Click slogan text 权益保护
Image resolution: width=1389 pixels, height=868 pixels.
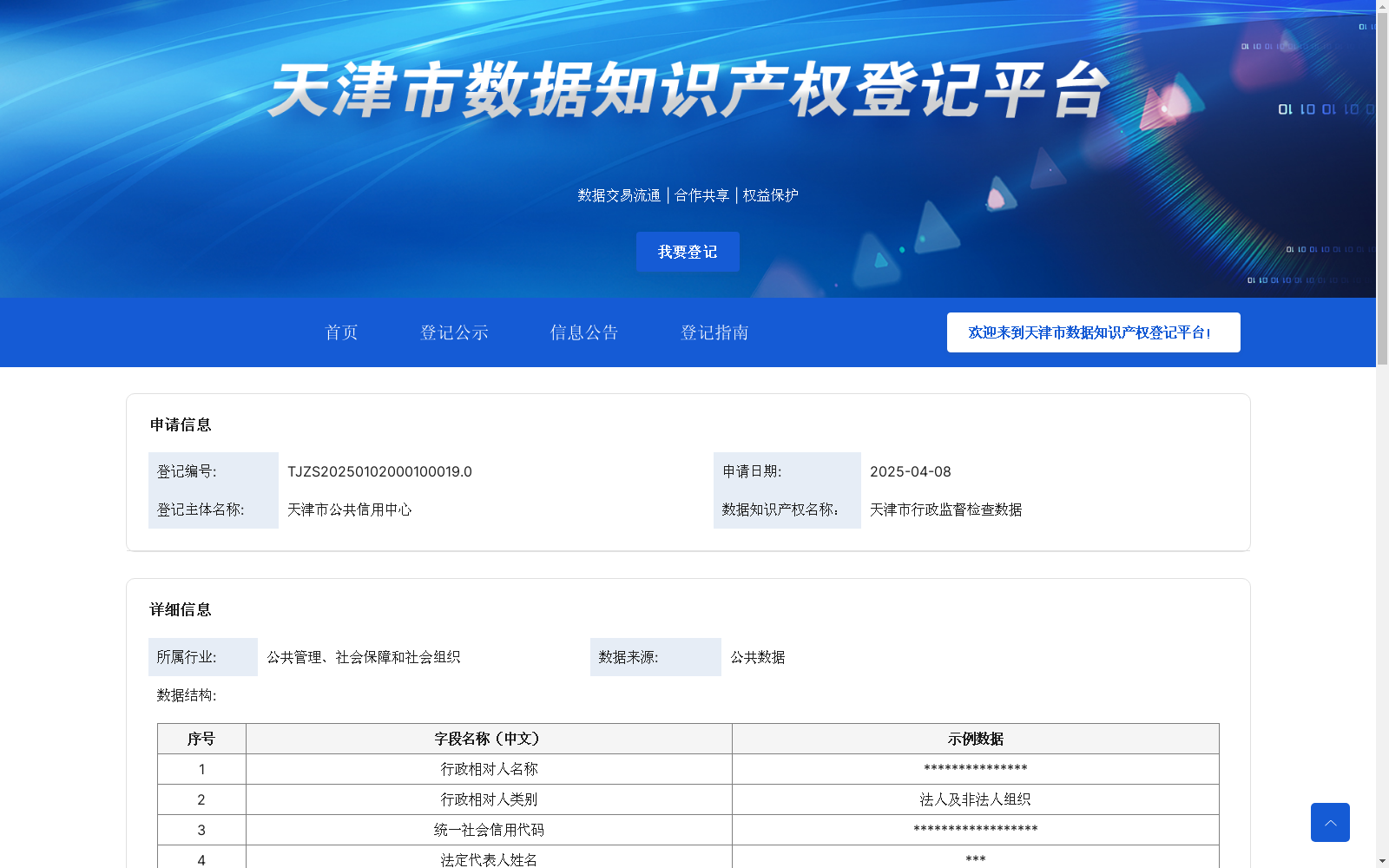coord(771,195)
